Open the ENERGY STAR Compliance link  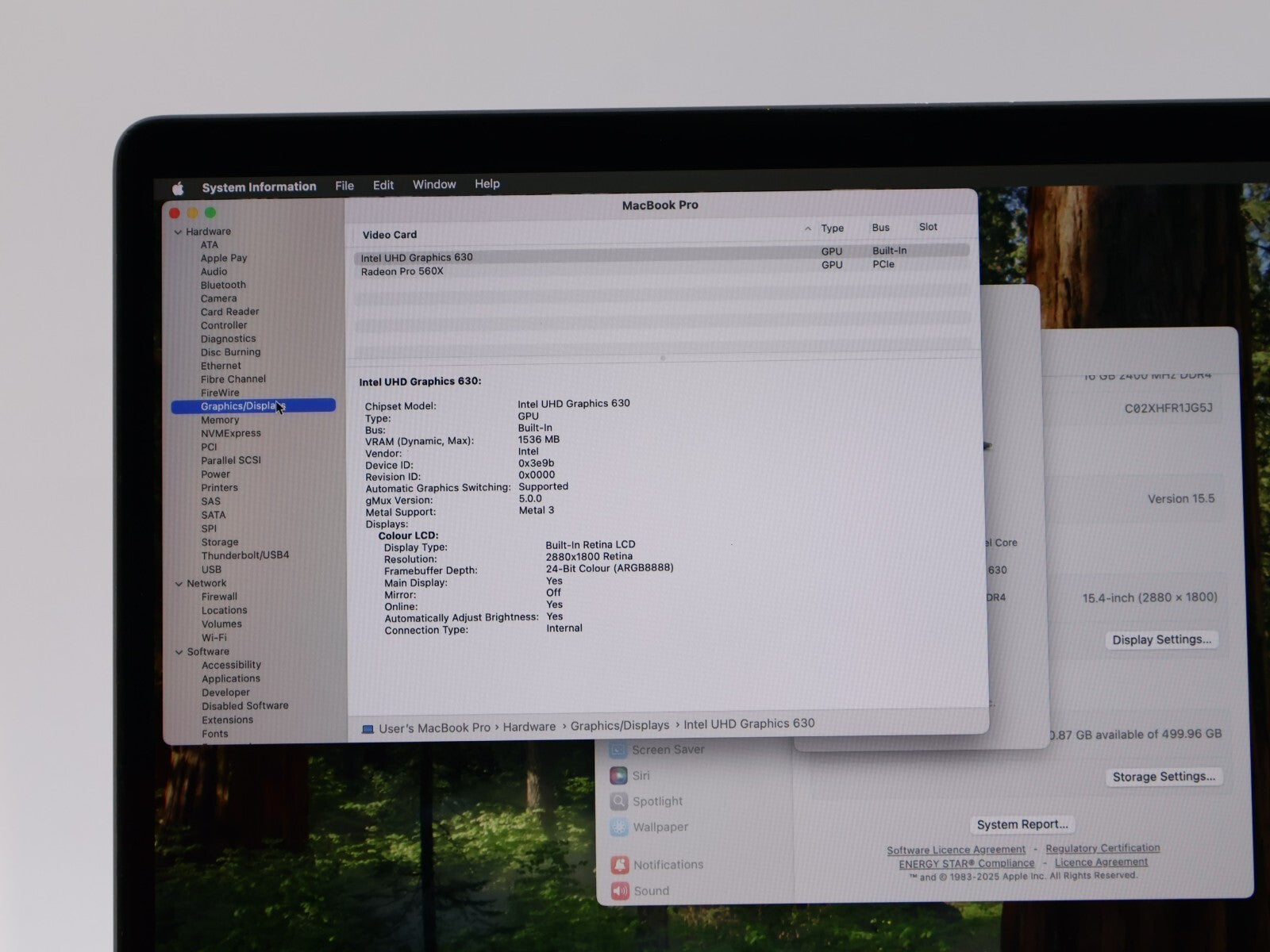pos(966,864)
